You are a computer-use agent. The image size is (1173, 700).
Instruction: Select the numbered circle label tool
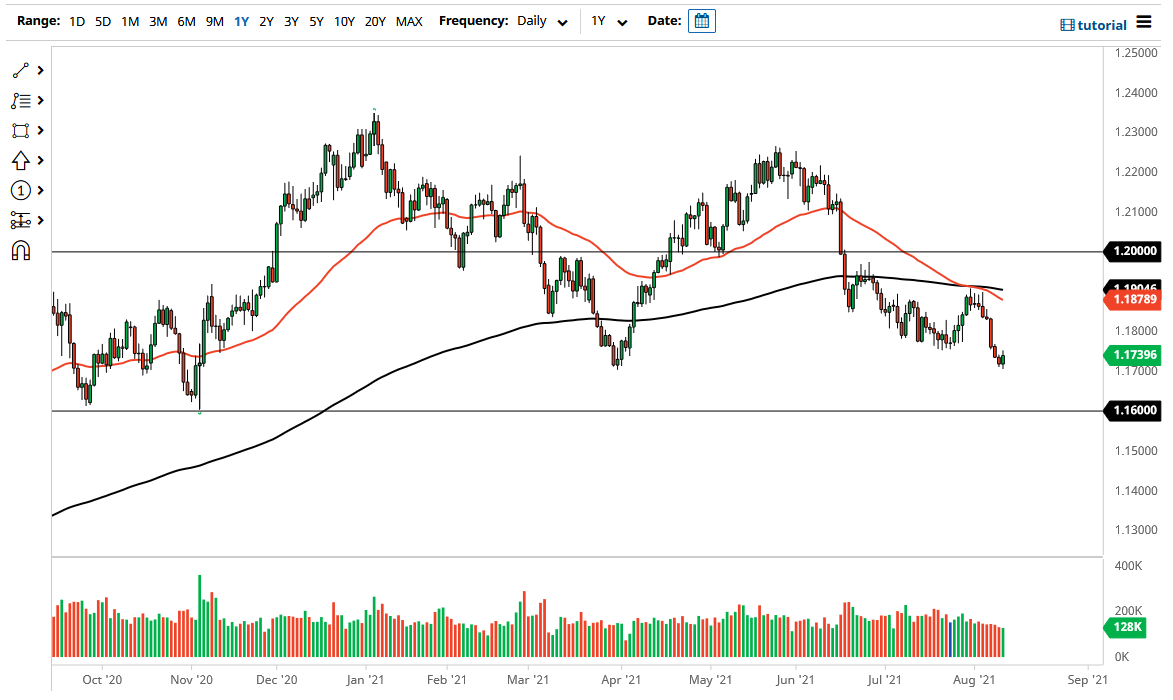[20, 190]
